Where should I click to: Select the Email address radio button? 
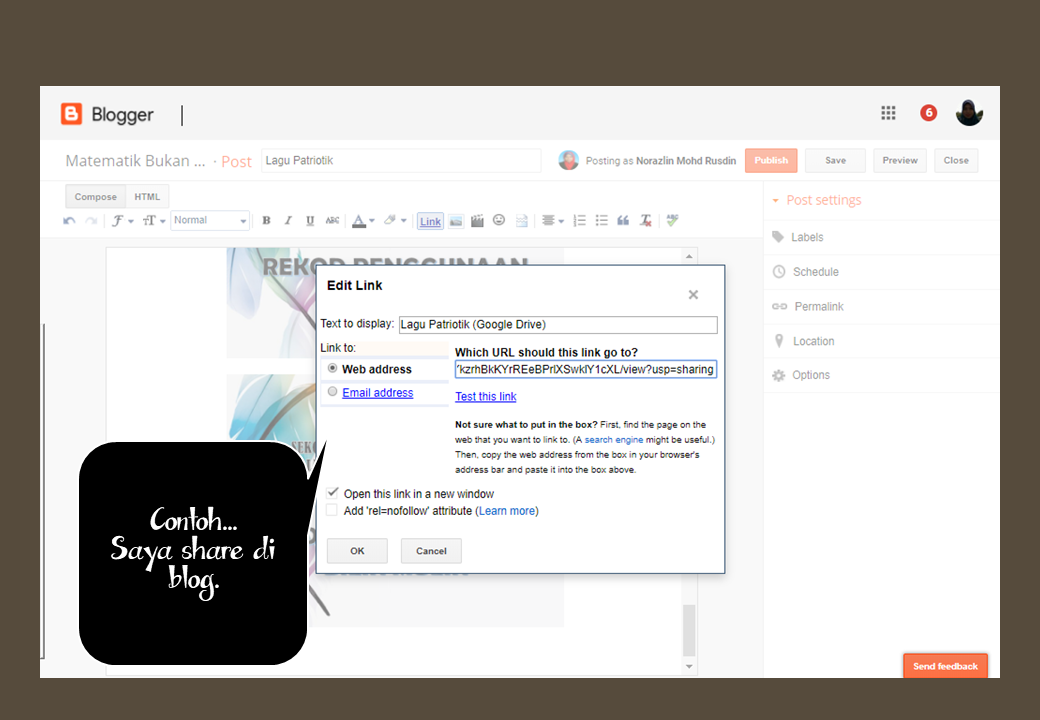coord(332,391)
